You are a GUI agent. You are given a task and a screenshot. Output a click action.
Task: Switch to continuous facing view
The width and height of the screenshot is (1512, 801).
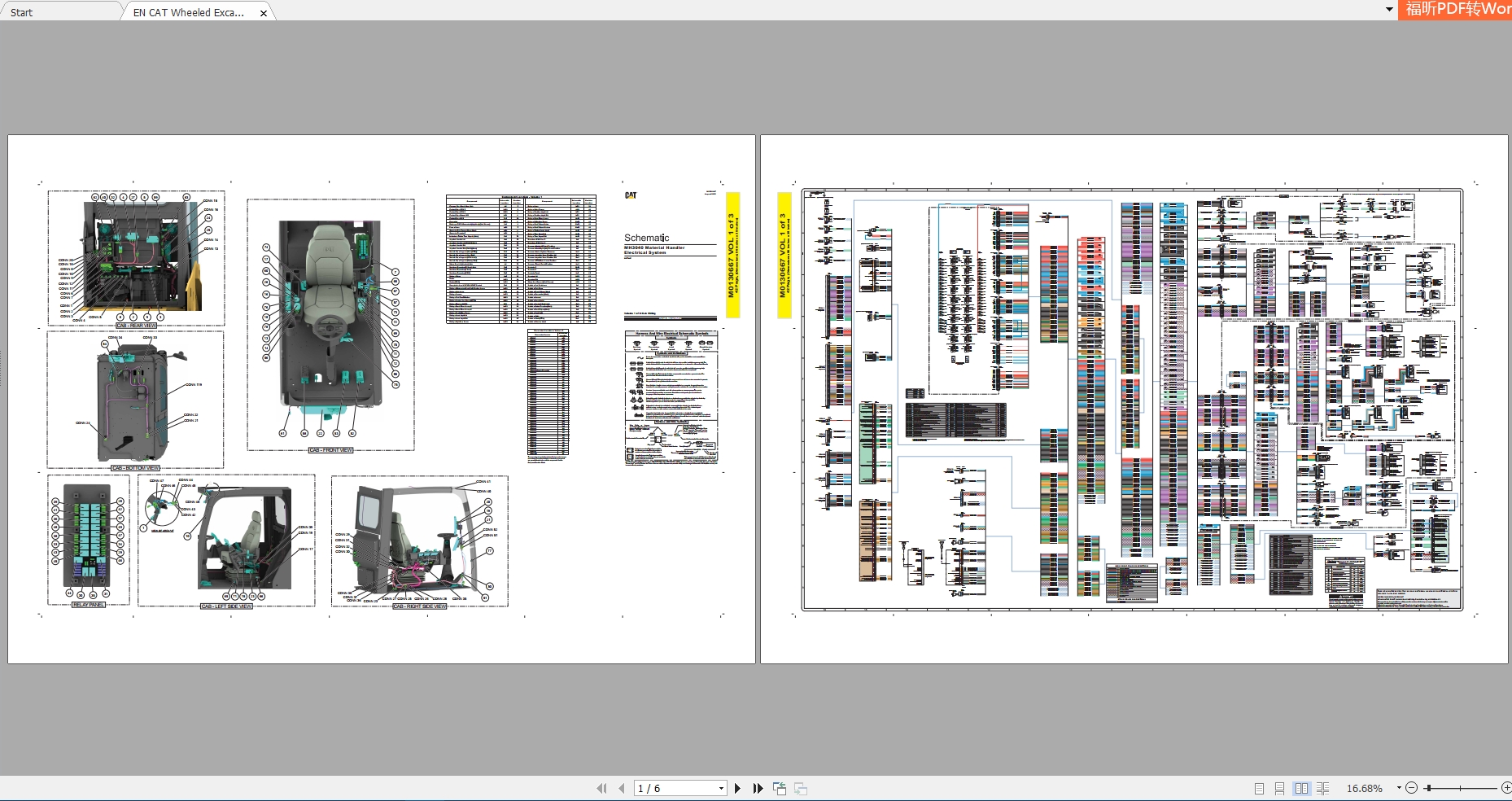tap(1323, 788)
